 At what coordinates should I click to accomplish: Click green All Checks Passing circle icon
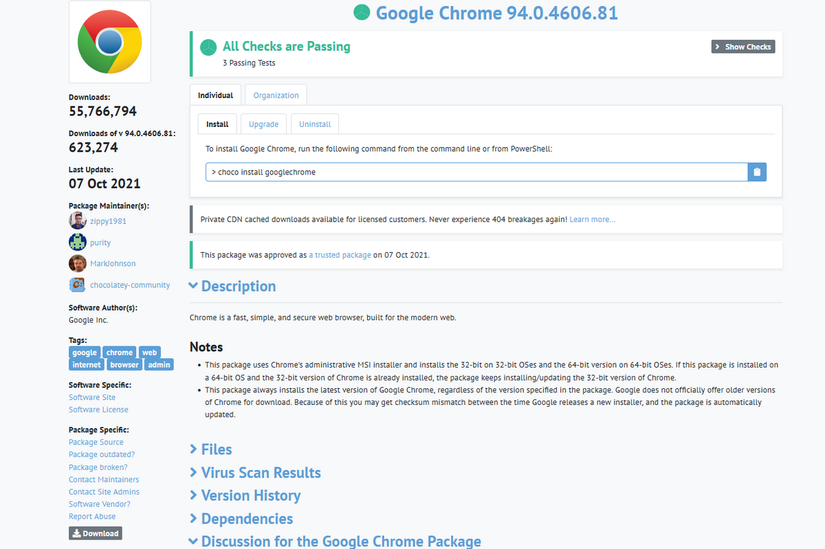tap(208, 47)
